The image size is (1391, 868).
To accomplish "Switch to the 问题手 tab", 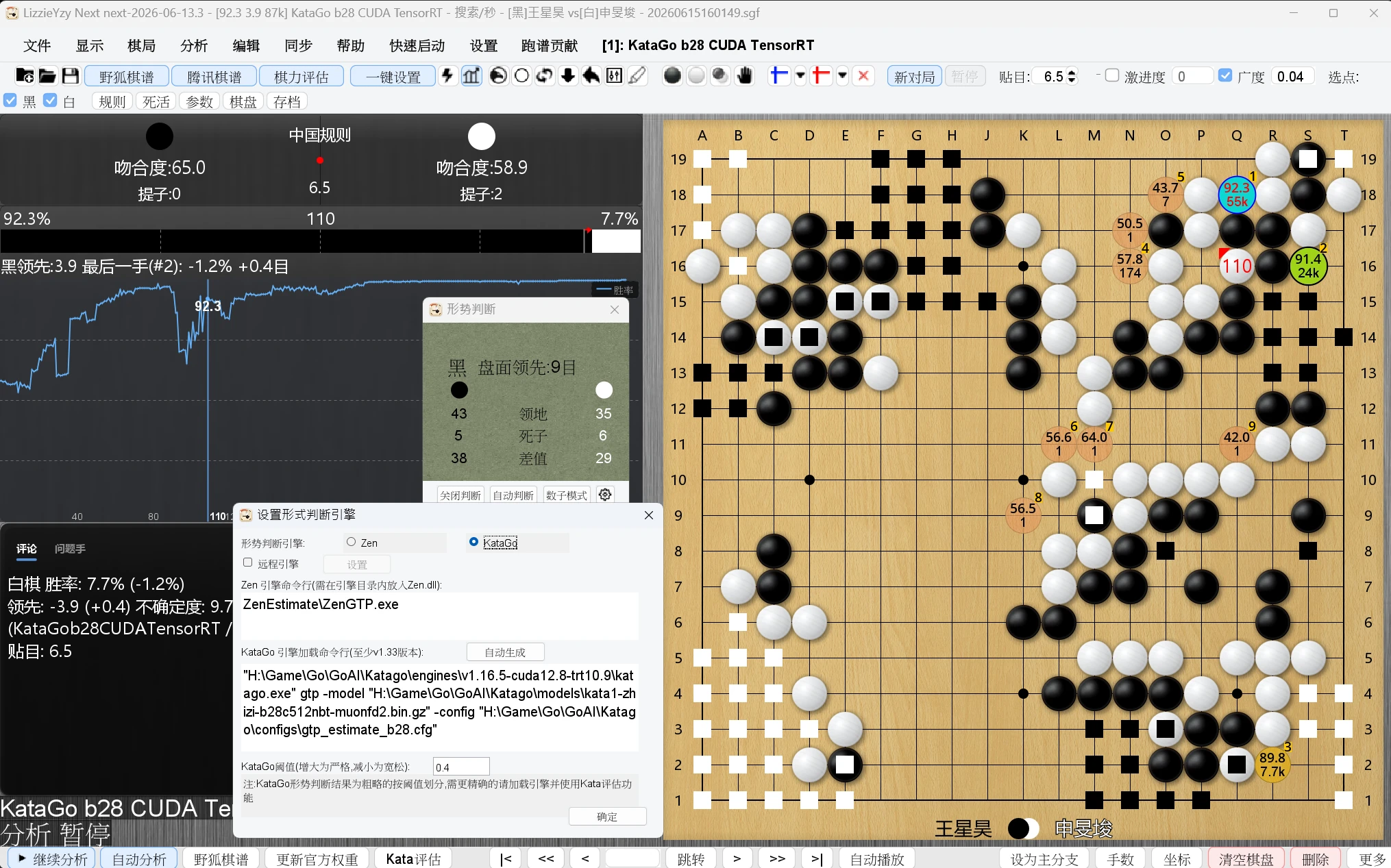I will point(70,549).
